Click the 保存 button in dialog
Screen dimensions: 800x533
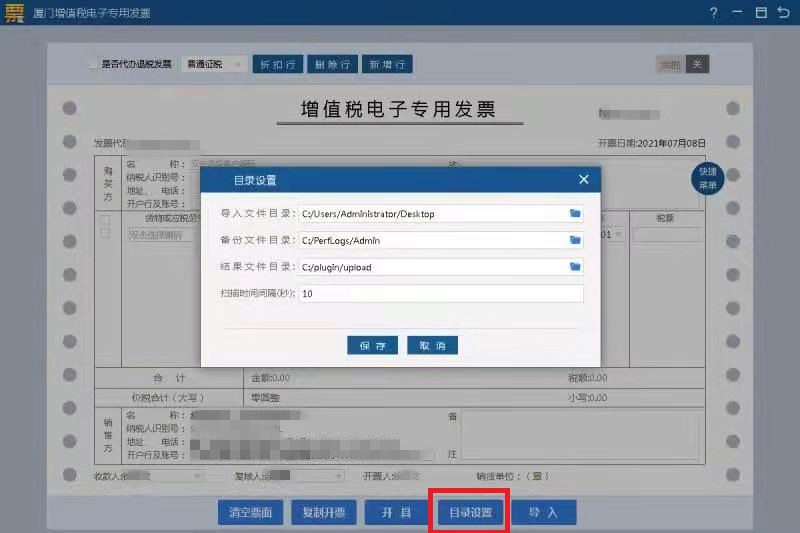372,345
